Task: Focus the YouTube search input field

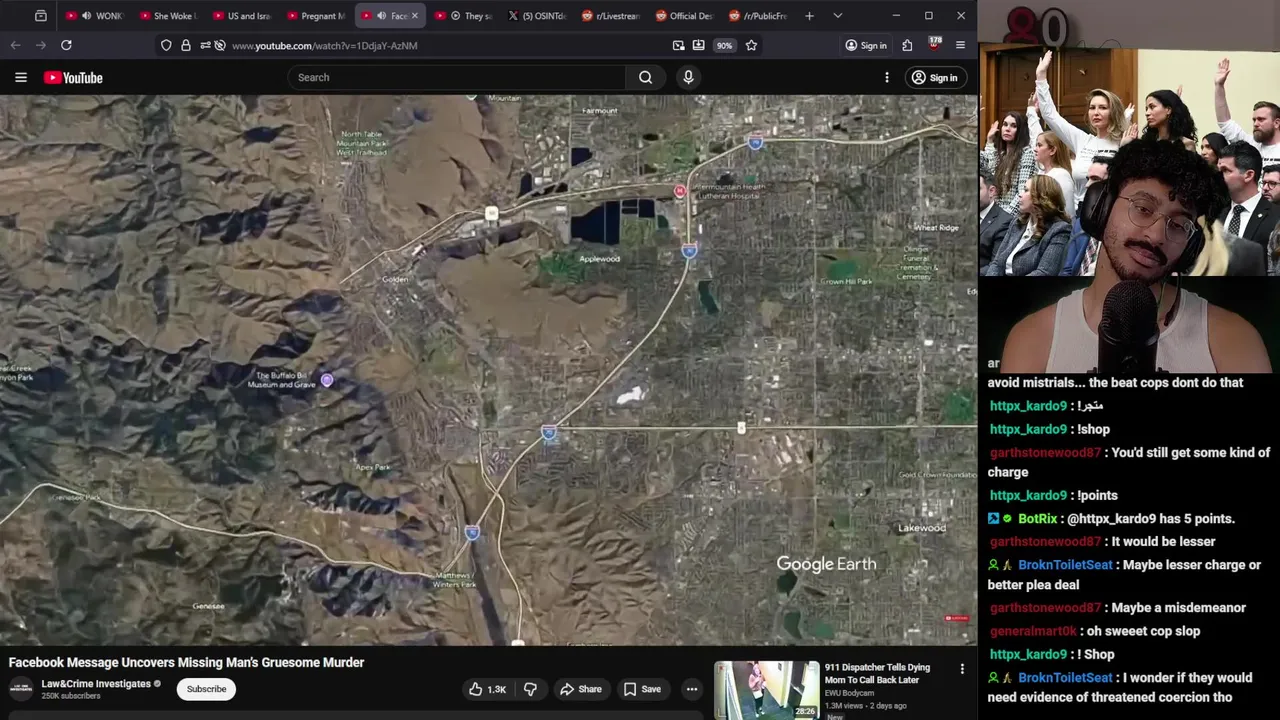Action: pyautogui.click(x=457, y=77)
